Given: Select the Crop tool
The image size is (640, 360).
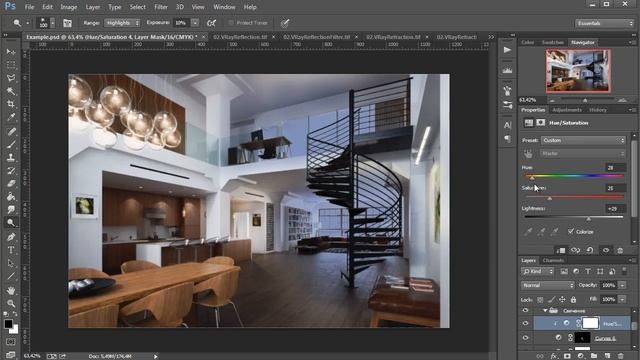Looking at the screenshot, I should tap(11, 104).
